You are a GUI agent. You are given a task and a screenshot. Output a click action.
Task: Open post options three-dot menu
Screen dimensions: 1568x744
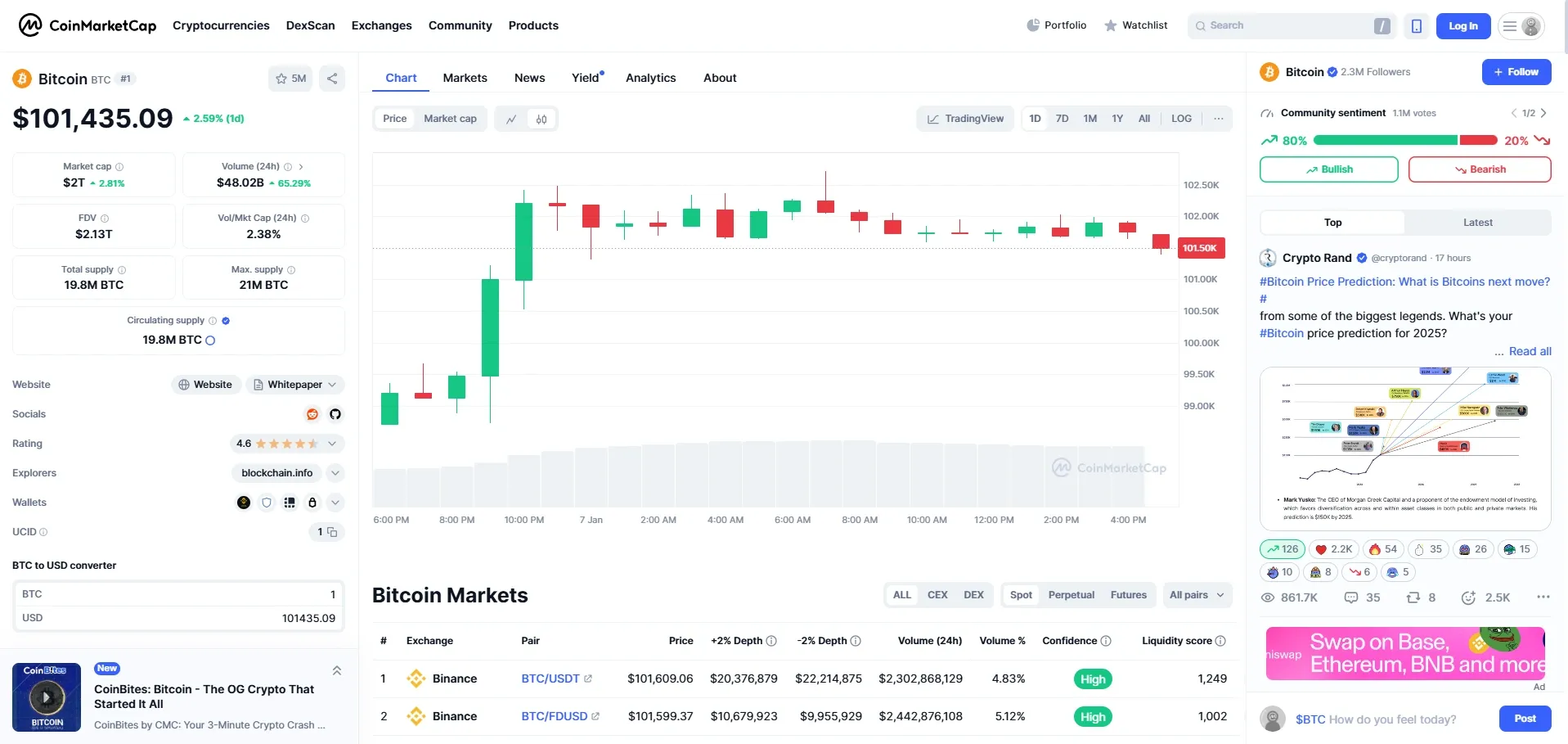click(1543, 597)
